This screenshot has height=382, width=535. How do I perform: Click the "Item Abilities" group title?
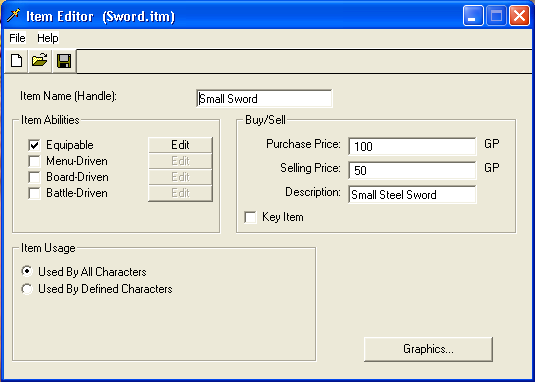point(50,120)
